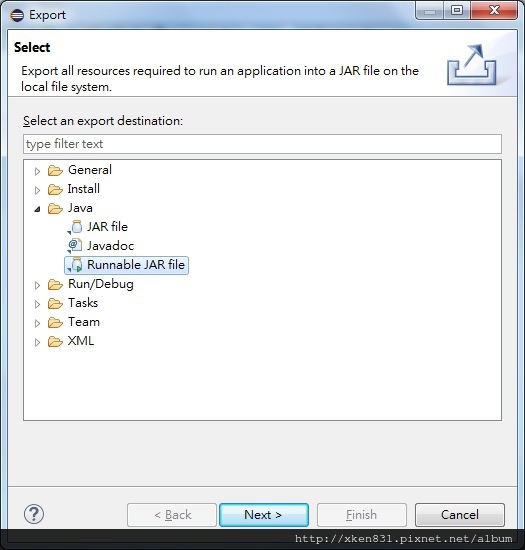Click the Runnable JAR file icon

coord(75,265)
